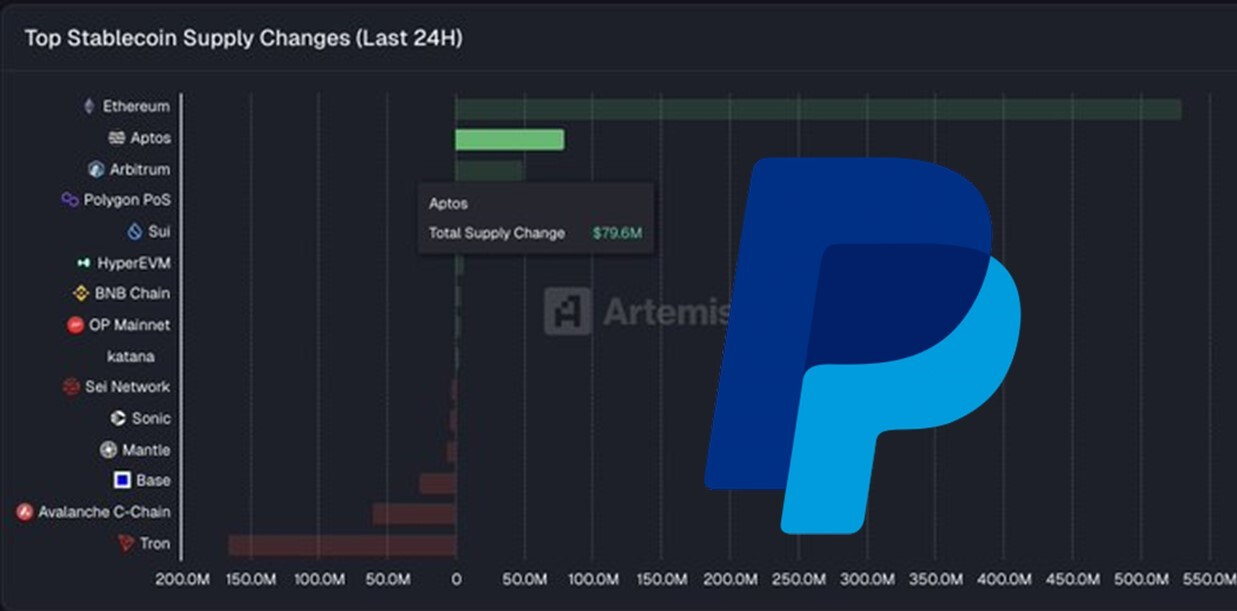The image size is (1237, 611).
Task: Click the Polygon PoS axis label
Action: point(127,200)
